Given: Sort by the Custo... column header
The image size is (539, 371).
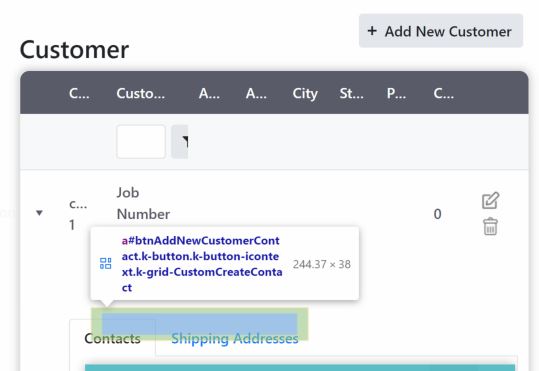Looking at the screenshot, I should pos(141,94).
